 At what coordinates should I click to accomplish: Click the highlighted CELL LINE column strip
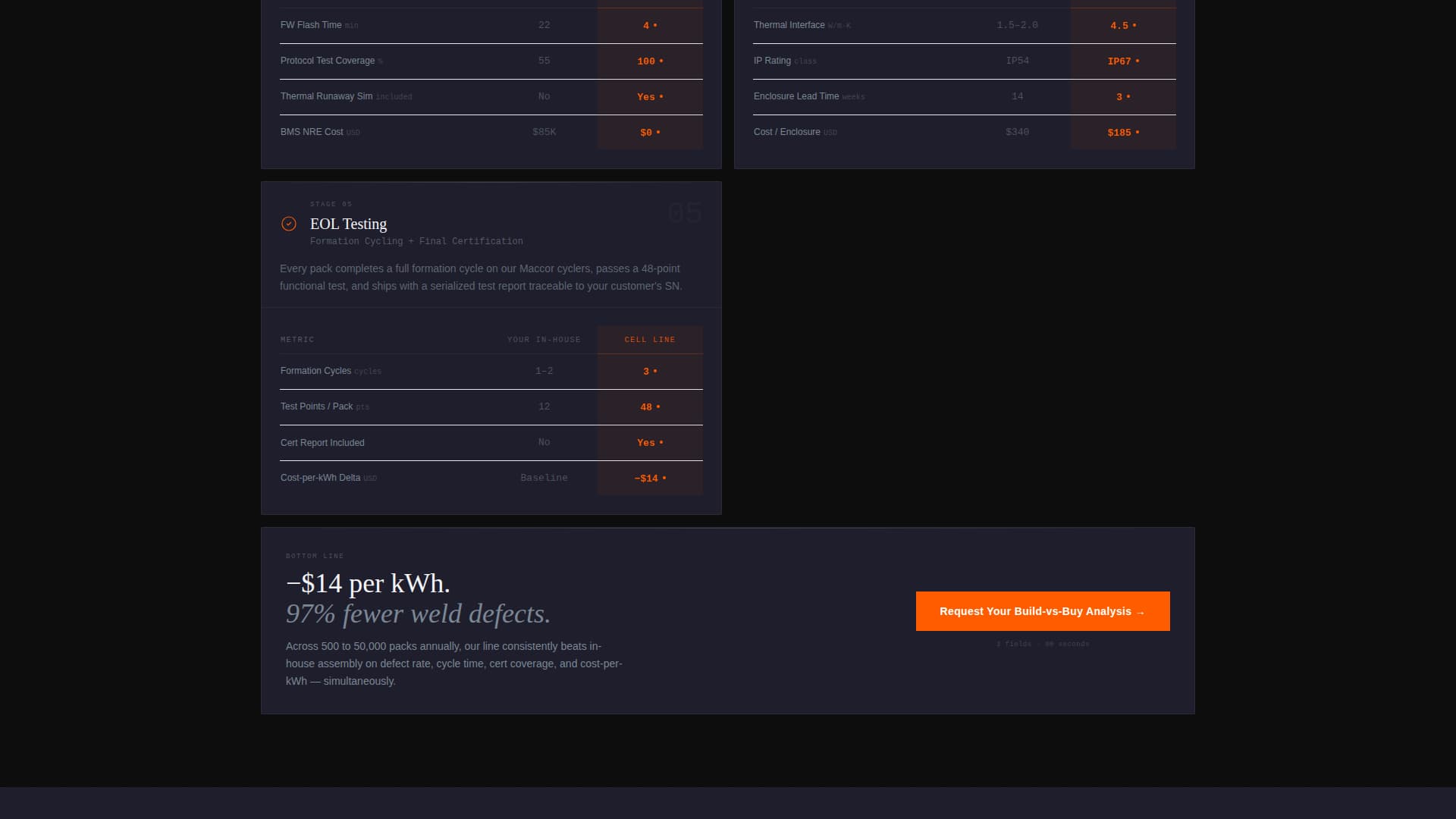pos(650,409)
